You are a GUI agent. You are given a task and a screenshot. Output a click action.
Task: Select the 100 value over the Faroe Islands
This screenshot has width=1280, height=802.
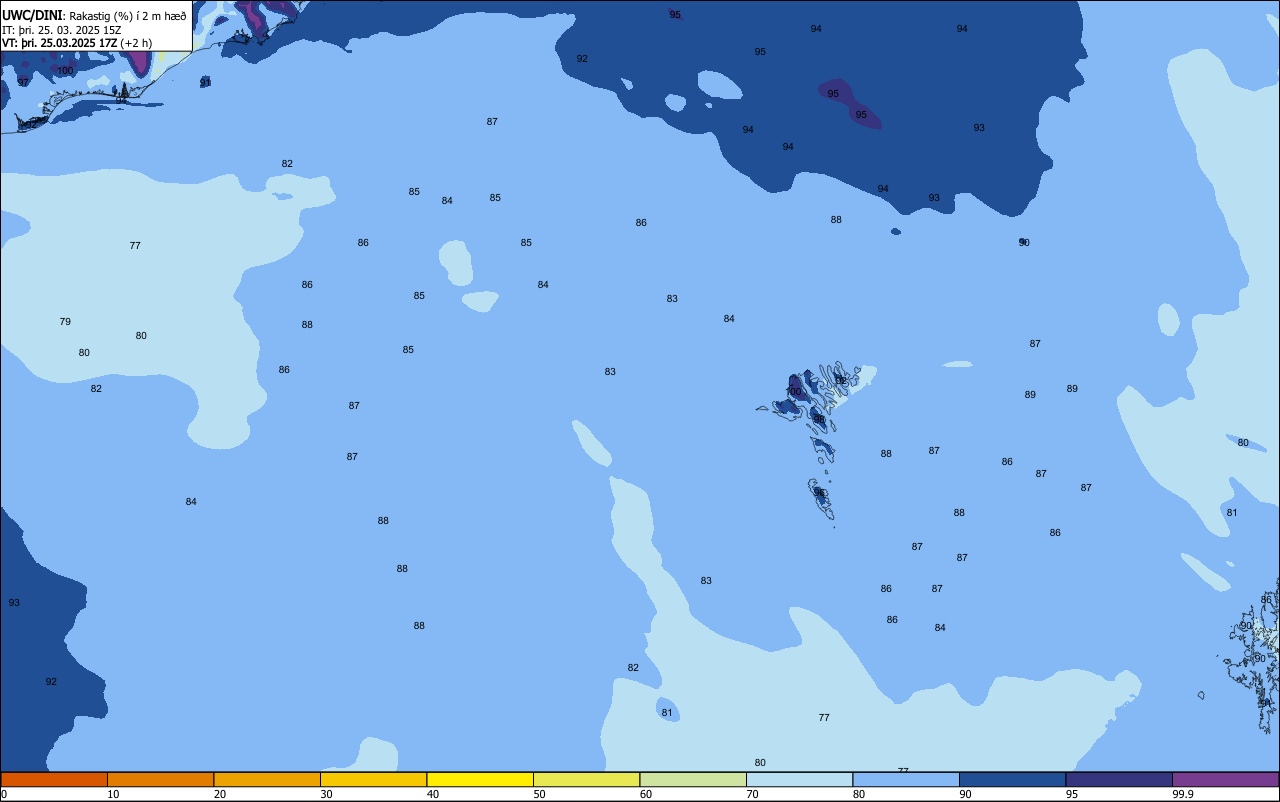pyautogui.click(x=794, y=392)
